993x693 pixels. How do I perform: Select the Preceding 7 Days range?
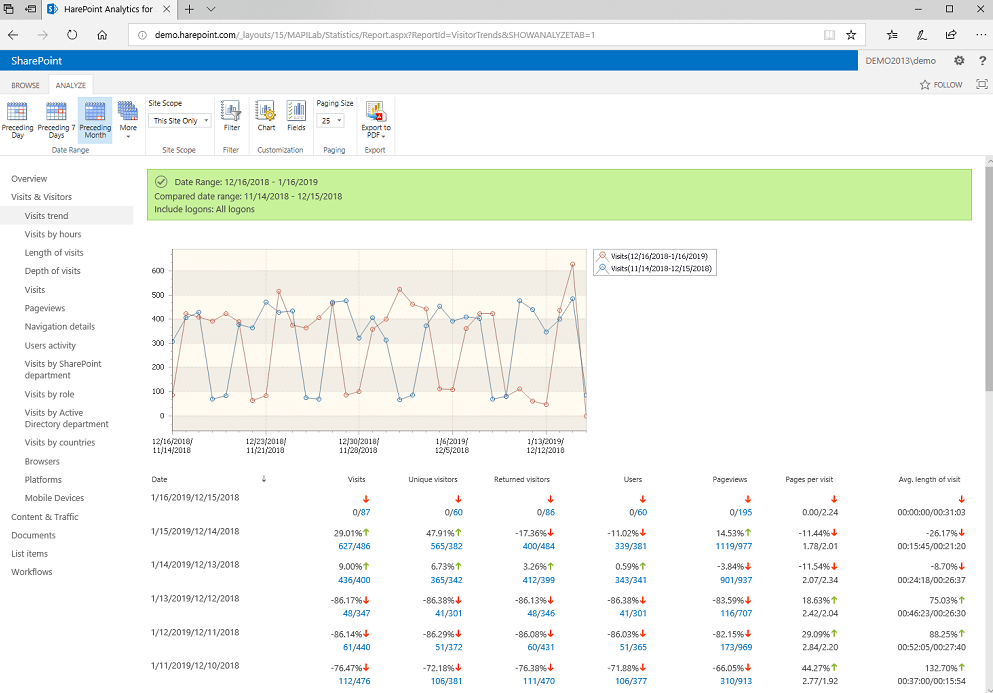click(56, 120)
